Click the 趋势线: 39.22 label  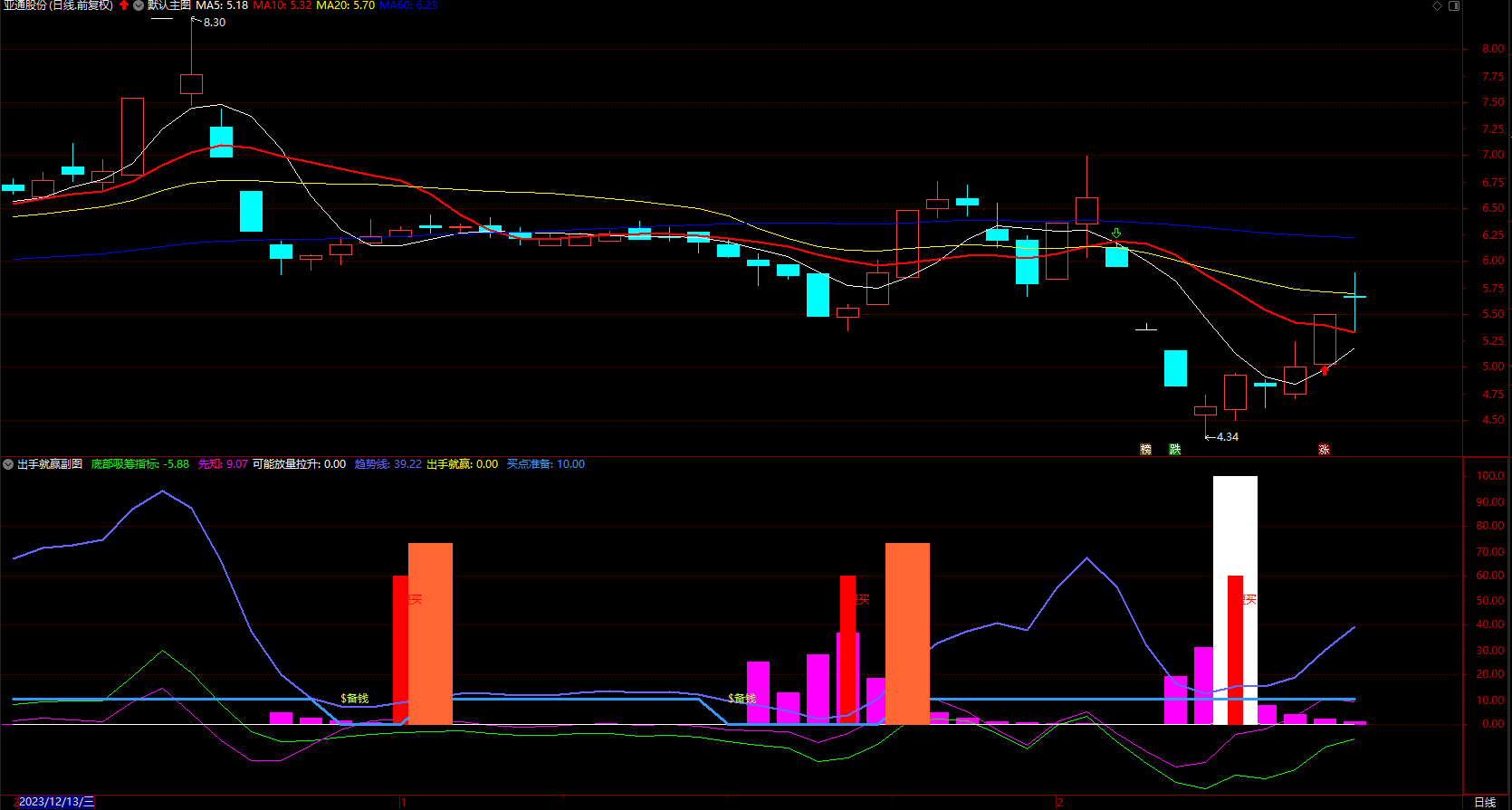coord(388,464)
